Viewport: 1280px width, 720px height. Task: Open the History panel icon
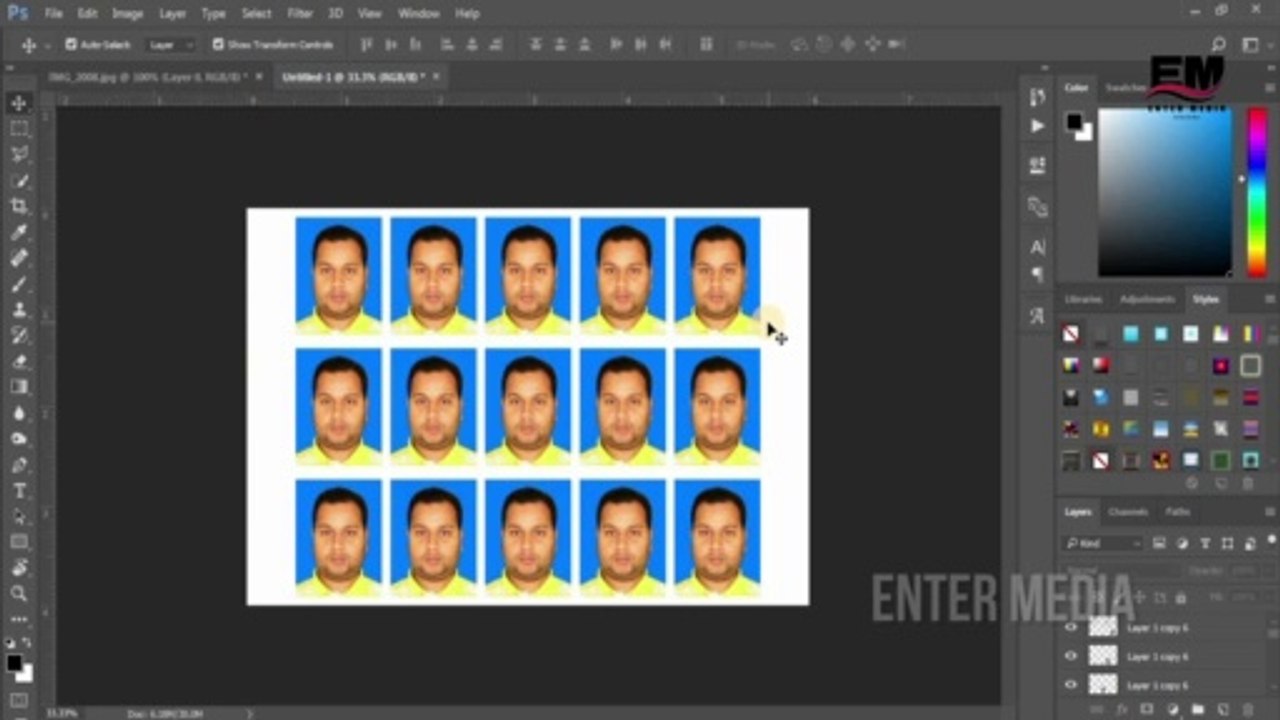pos(1037,97)
